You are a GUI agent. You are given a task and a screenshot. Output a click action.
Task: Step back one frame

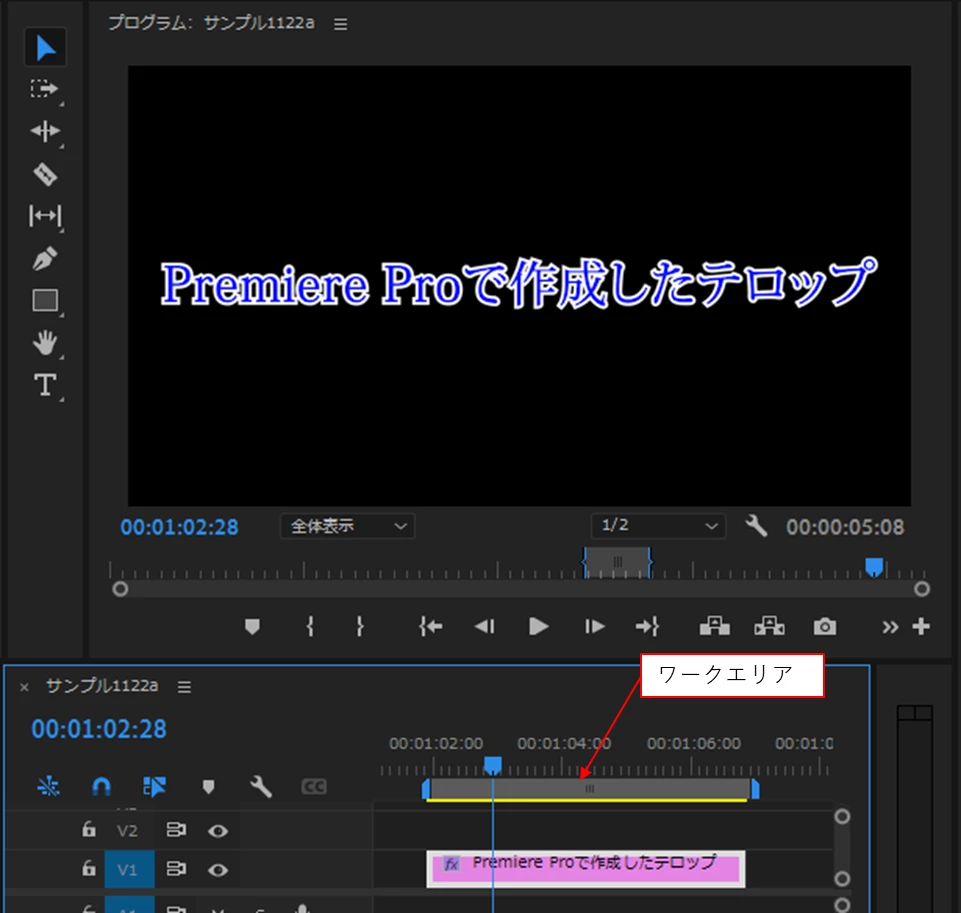pos(484,626)
